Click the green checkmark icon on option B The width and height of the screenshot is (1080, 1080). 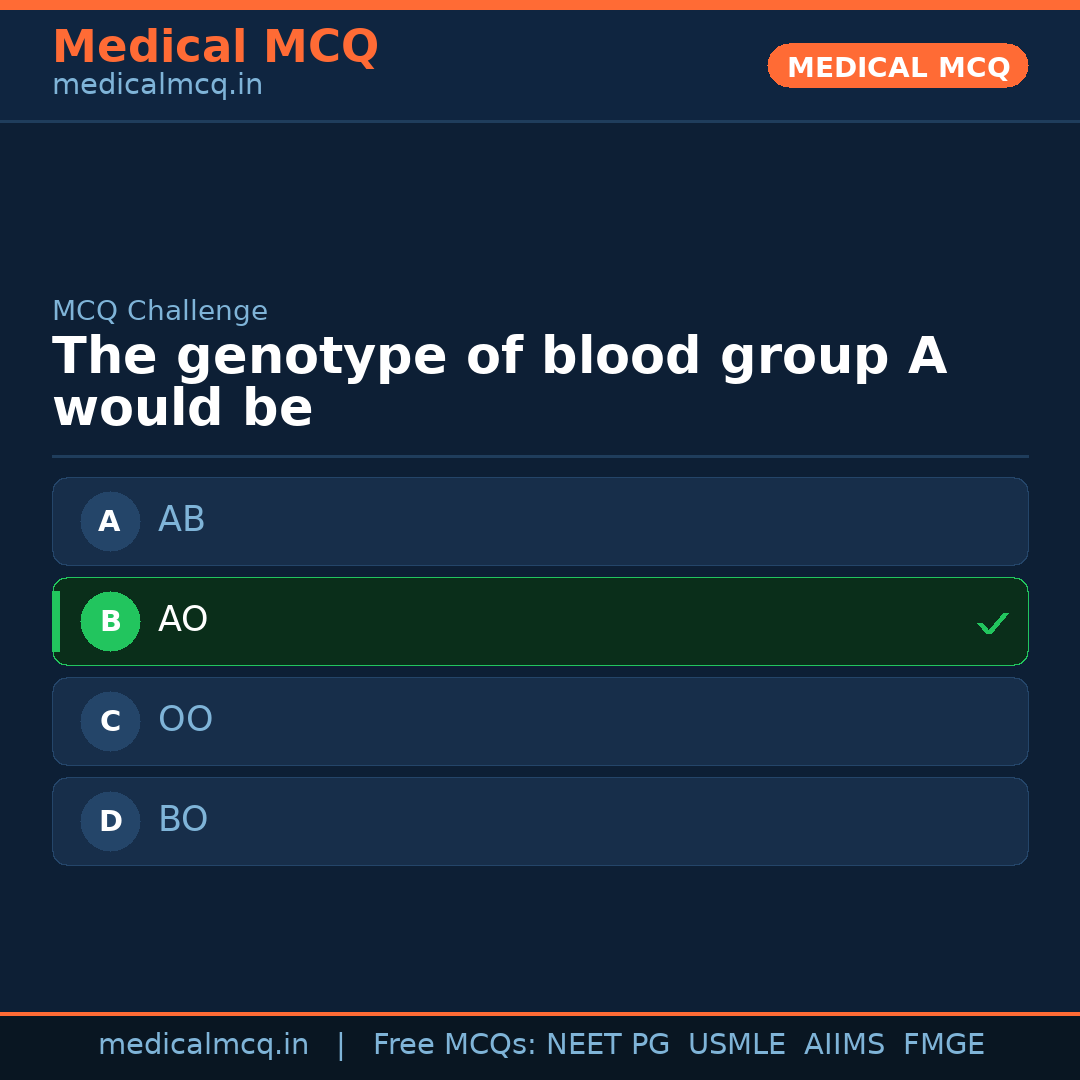[992, 623]
